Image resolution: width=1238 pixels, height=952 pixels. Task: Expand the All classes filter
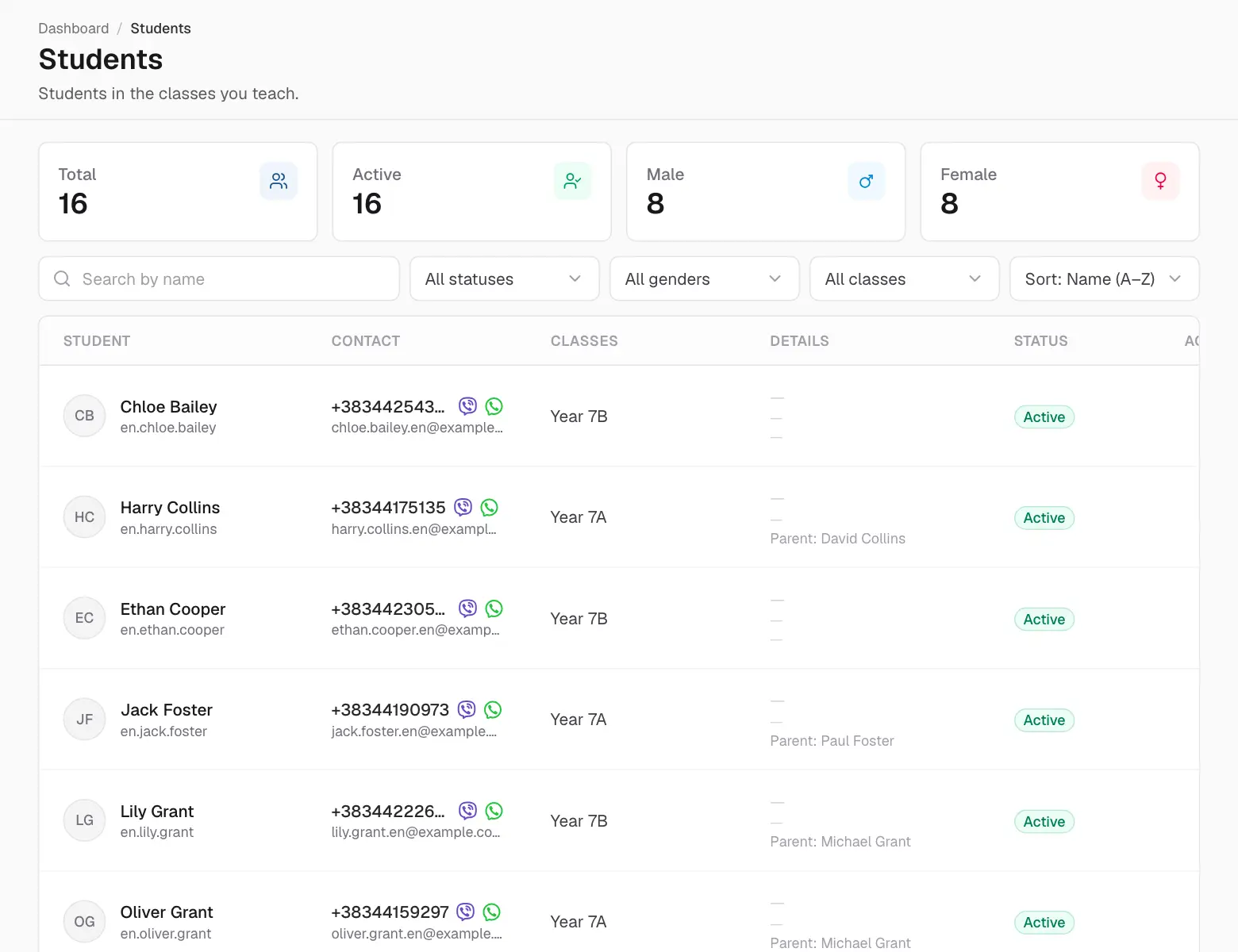pyautogui.click(x=905, y=278)
